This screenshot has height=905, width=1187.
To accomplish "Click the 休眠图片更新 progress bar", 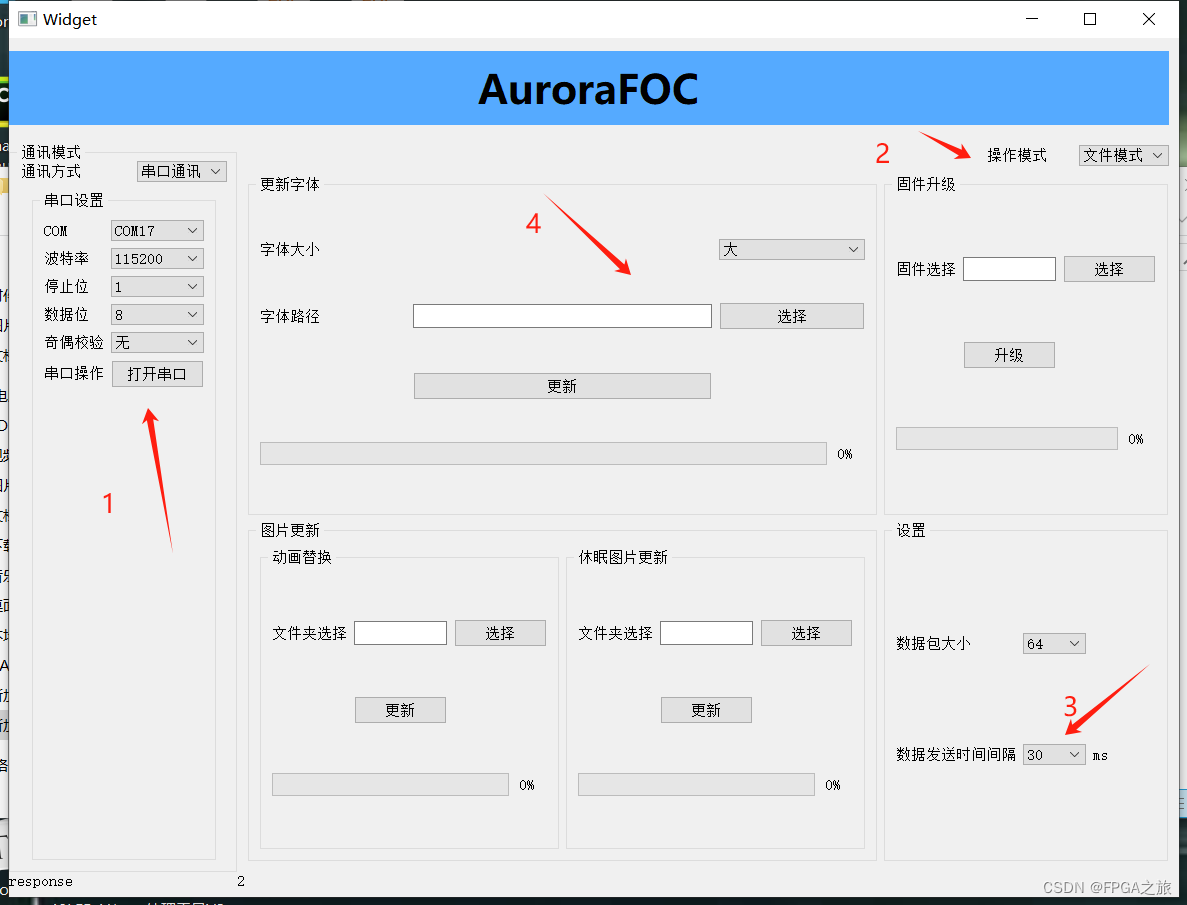I will 696,785.
